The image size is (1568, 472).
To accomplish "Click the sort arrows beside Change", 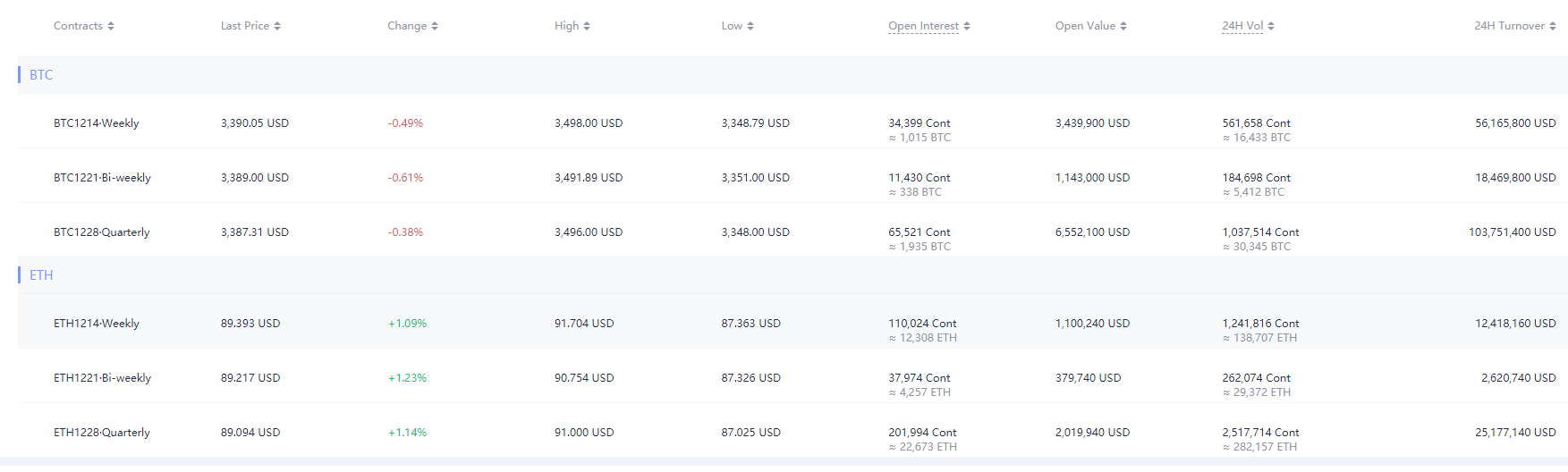I will pyautogui.click(x=435, y=26).
